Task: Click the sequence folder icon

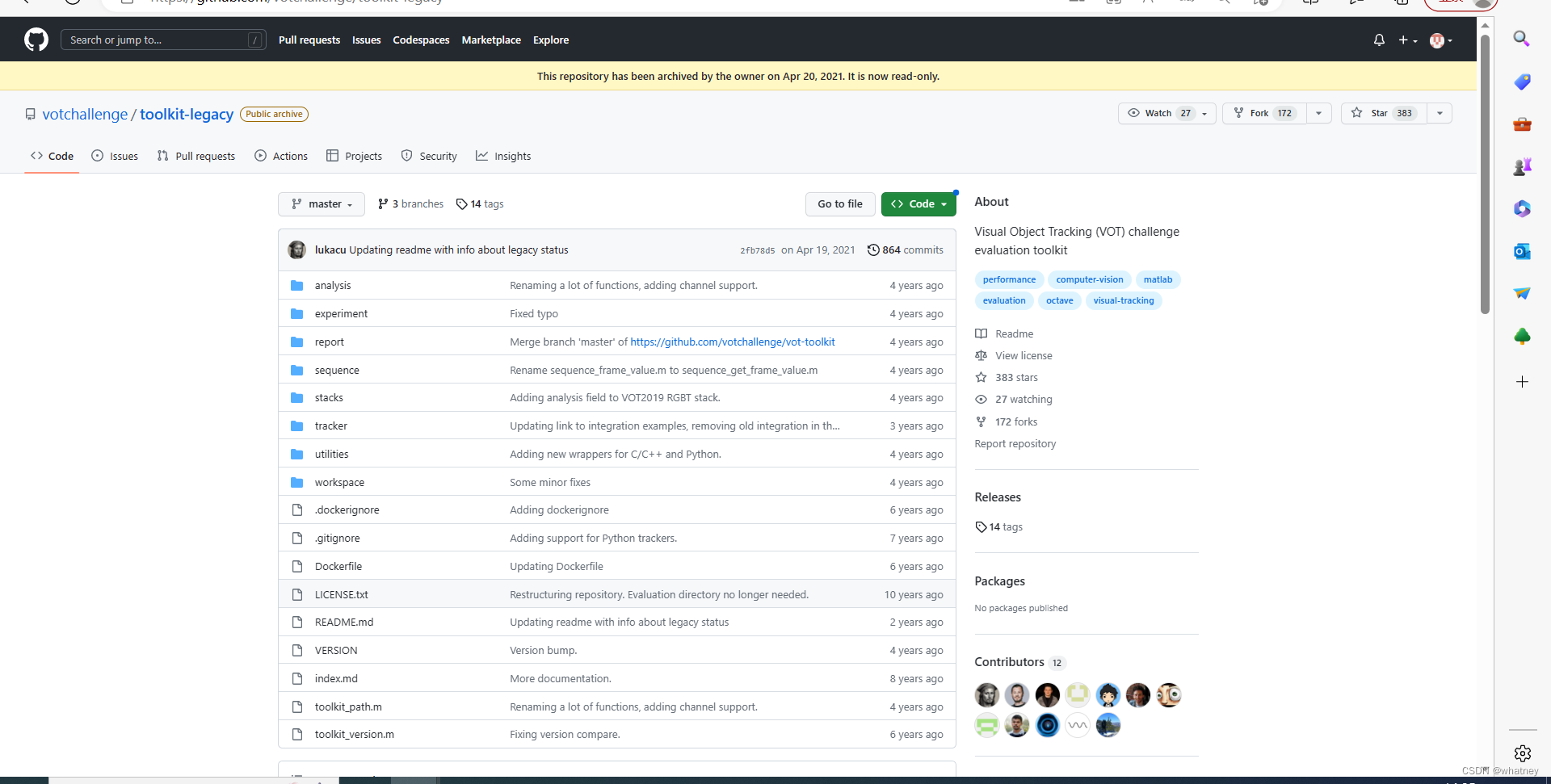Action: (297, 370)
